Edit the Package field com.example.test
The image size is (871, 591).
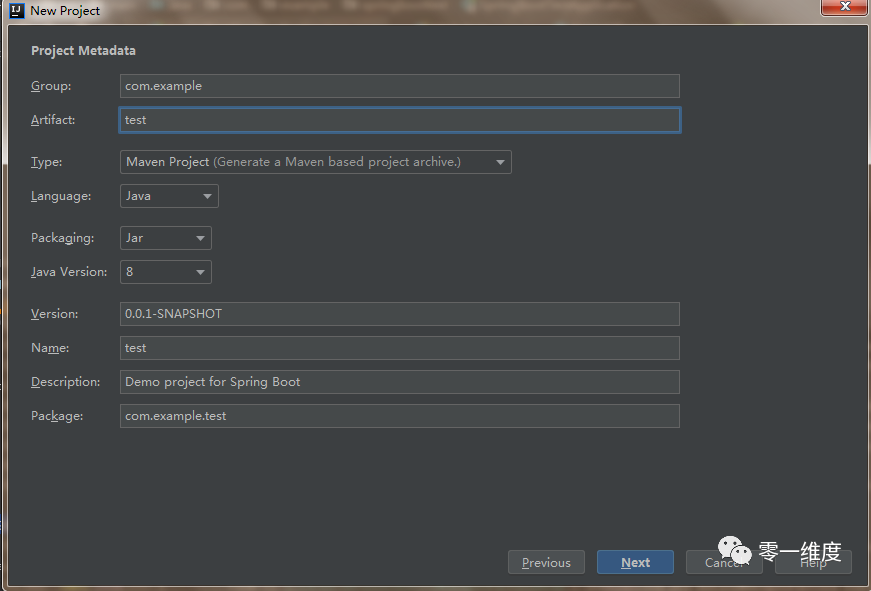point(399,416)
